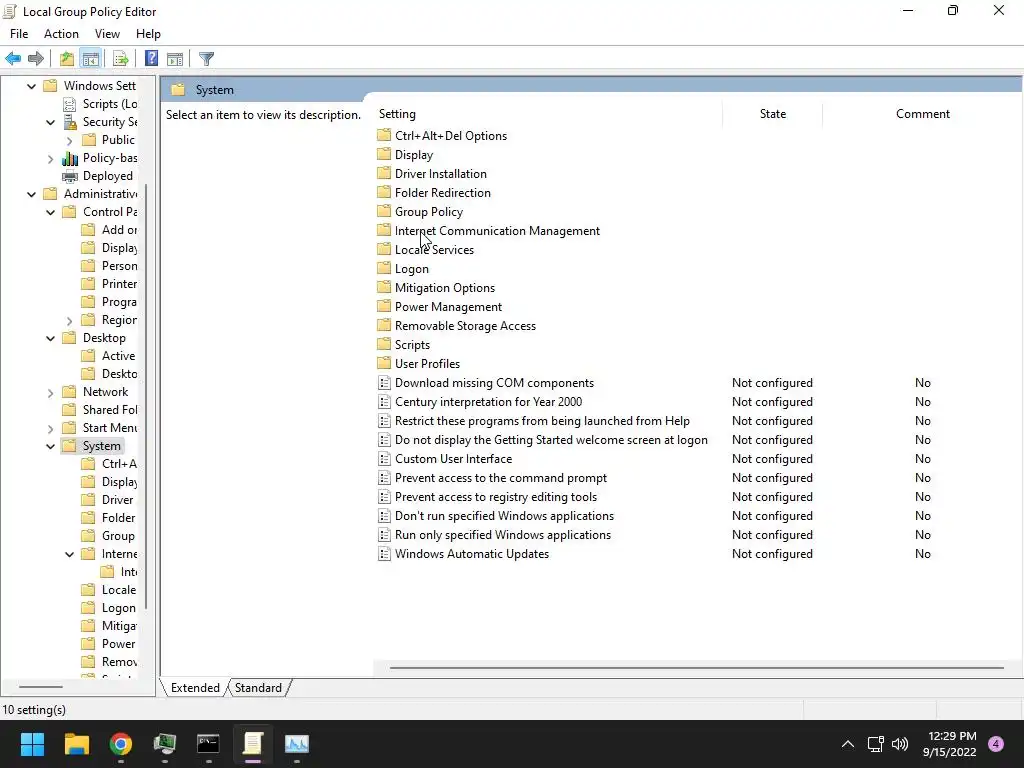
Task: Open the Help menu
Action: (148, 34)
